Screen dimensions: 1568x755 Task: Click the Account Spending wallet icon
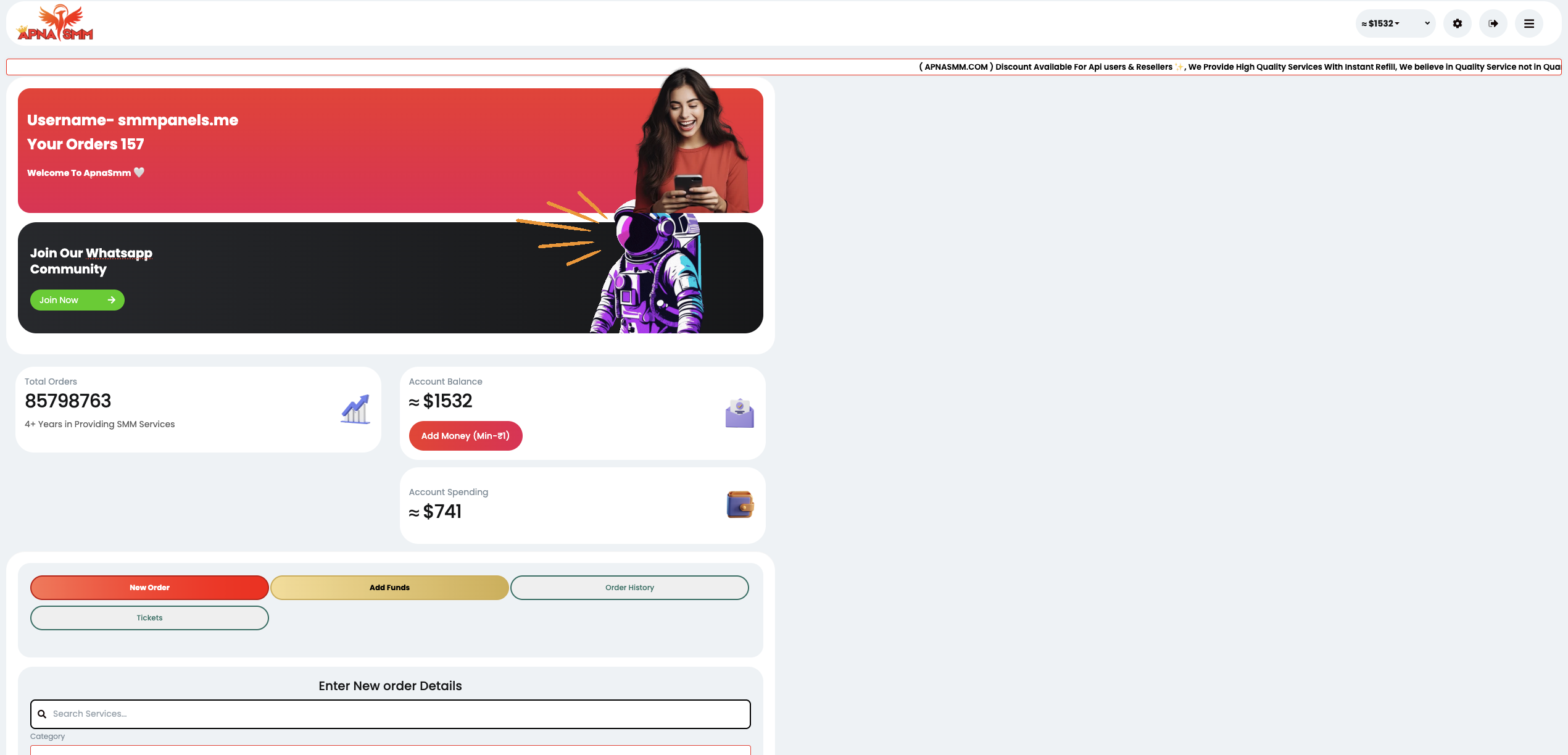pos(739,504)
